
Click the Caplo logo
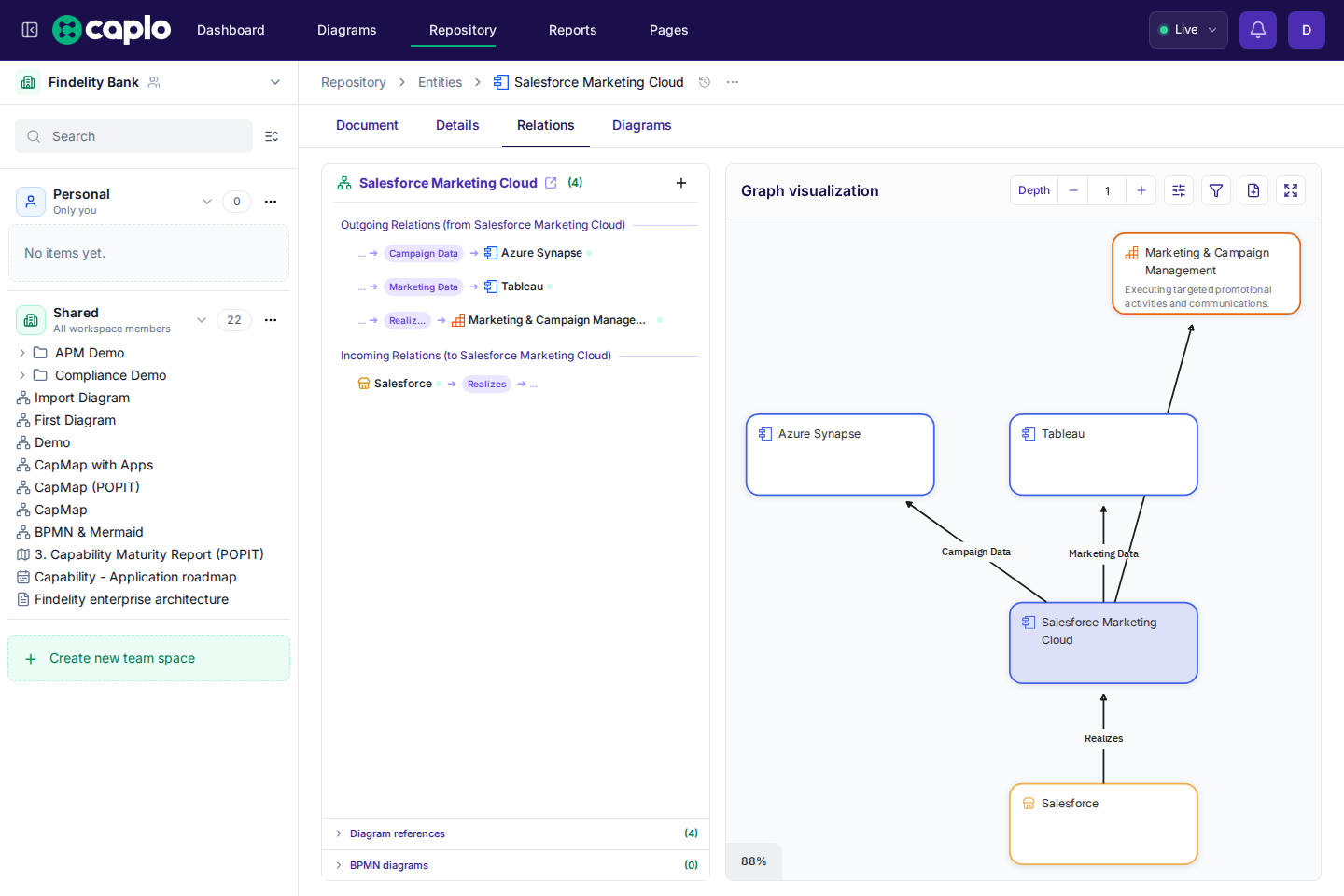click(x=111, y=30)
